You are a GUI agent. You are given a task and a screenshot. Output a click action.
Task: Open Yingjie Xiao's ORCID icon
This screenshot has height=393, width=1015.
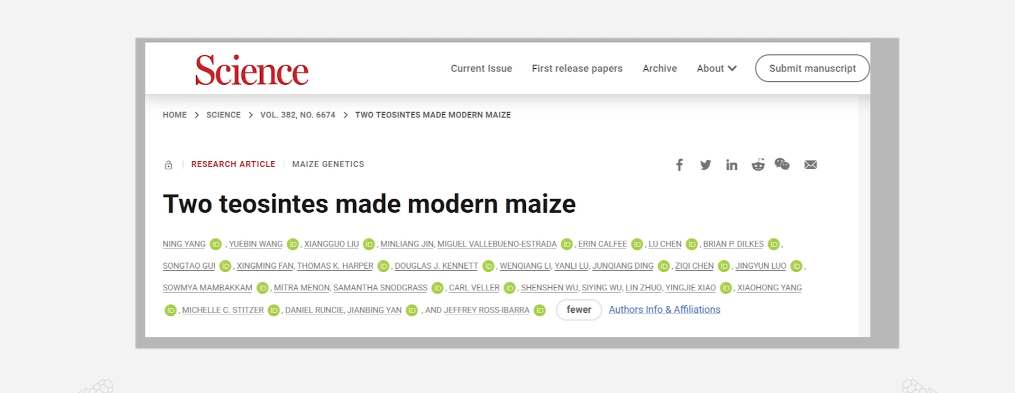[x=726, y=288]
